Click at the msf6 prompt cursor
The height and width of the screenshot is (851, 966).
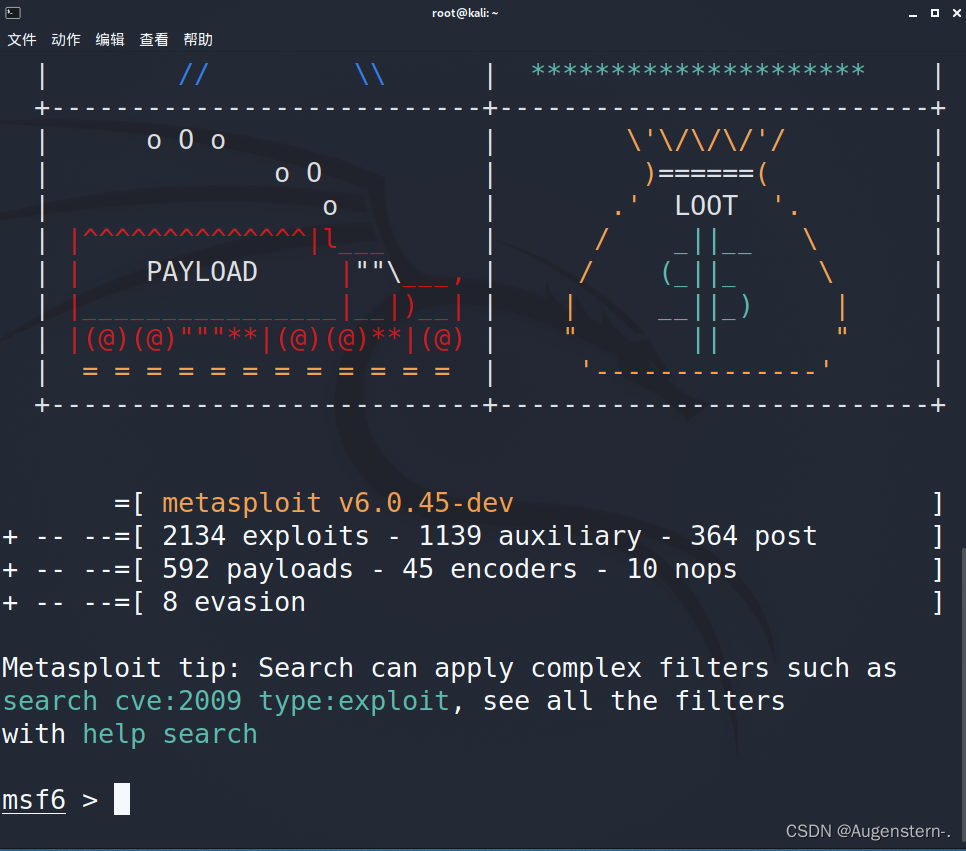(x=122, y=799)
